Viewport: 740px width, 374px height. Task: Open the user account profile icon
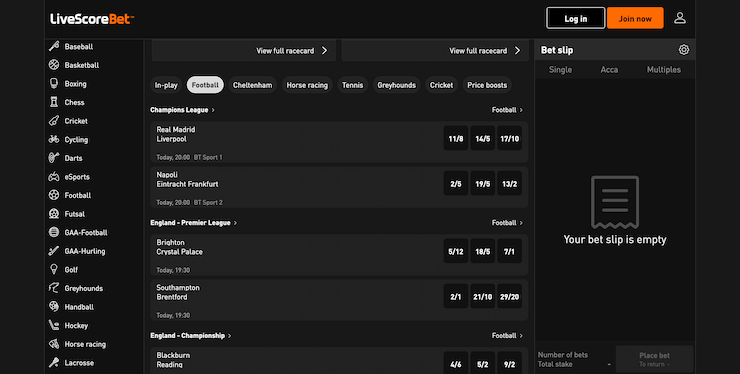[680, 18]
